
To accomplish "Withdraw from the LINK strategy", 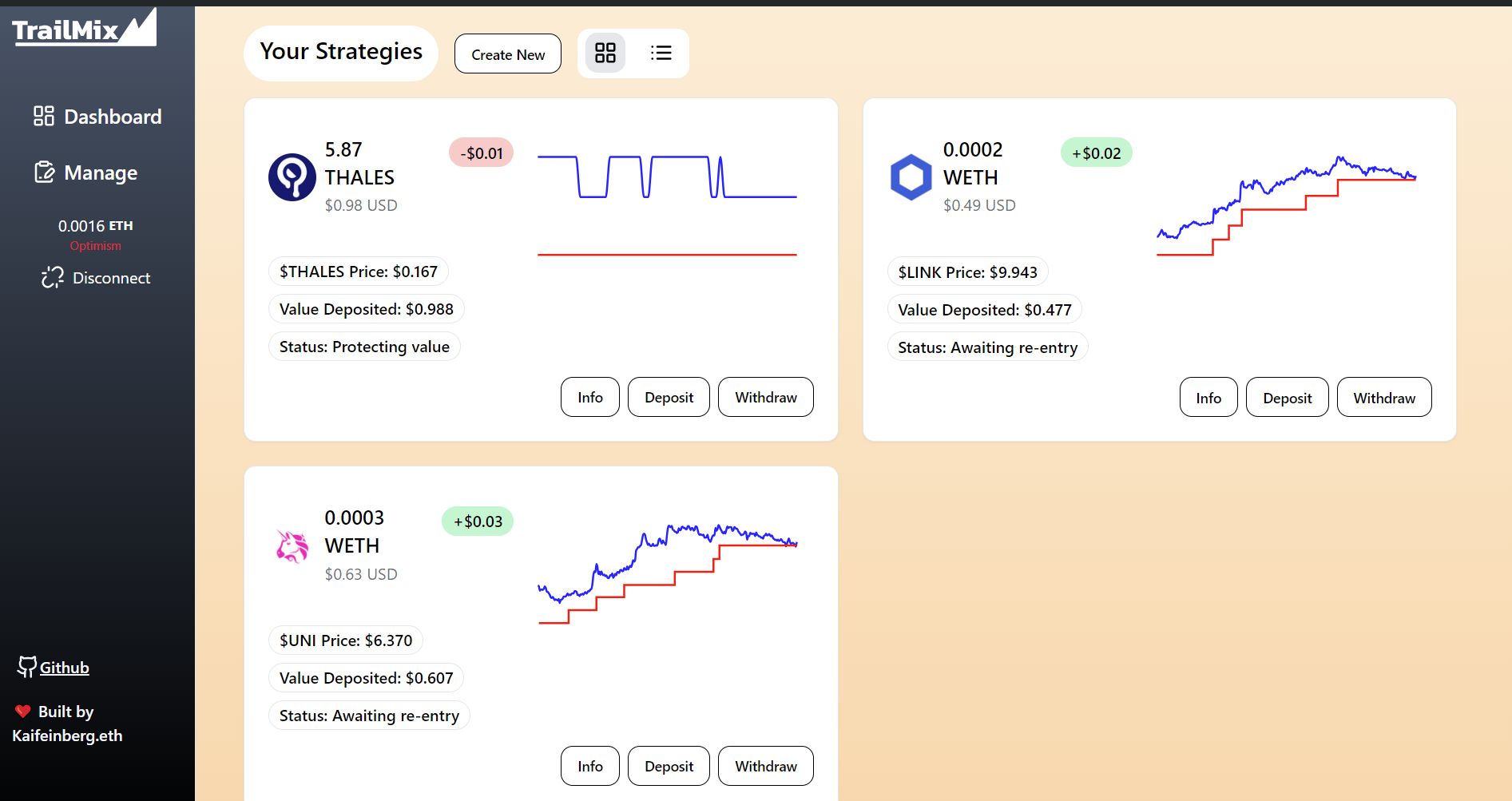I will point(1384,398).
